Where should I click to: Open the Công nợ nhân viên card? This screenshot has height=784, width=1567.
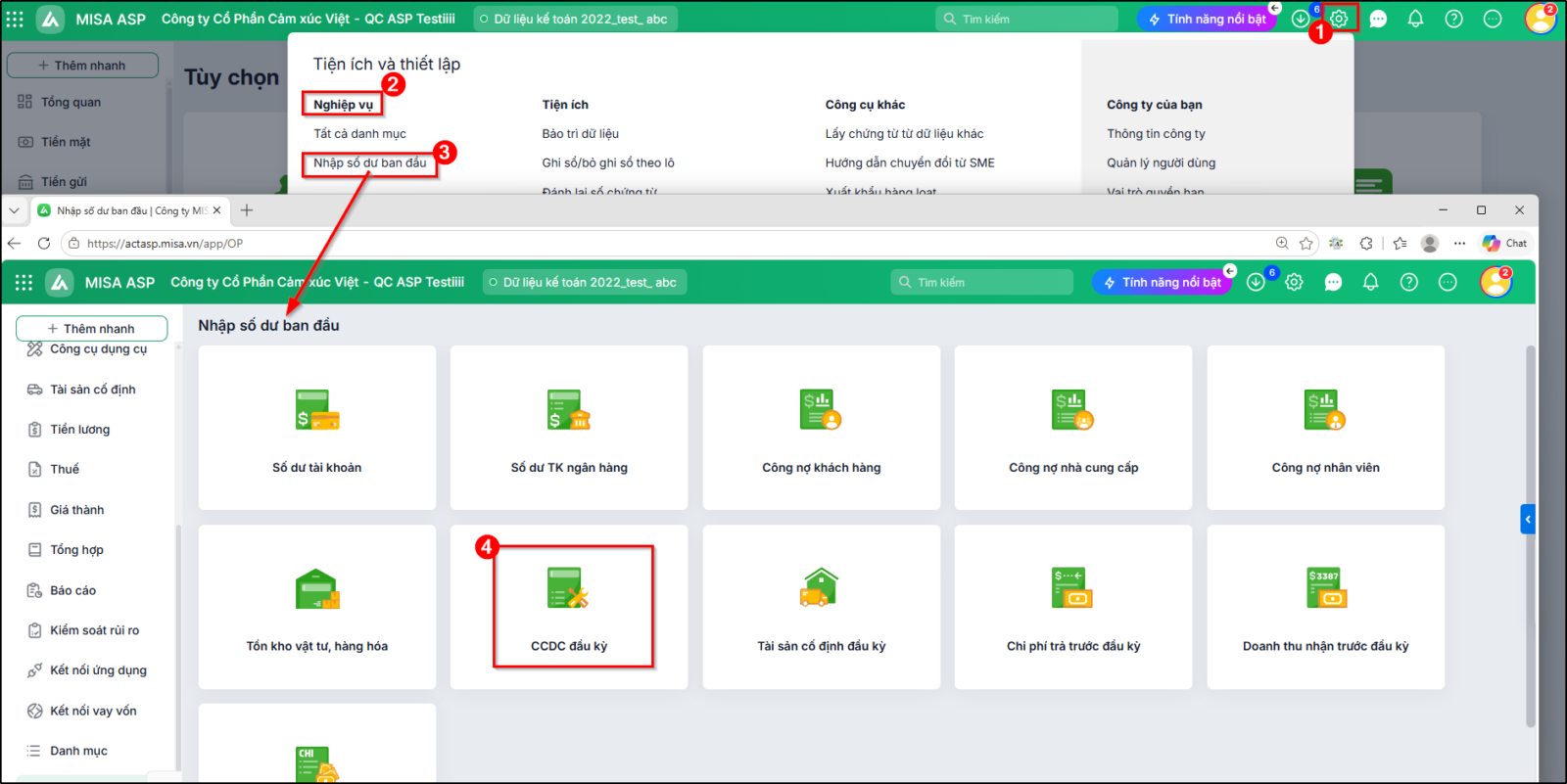[x=1326, y=428]
